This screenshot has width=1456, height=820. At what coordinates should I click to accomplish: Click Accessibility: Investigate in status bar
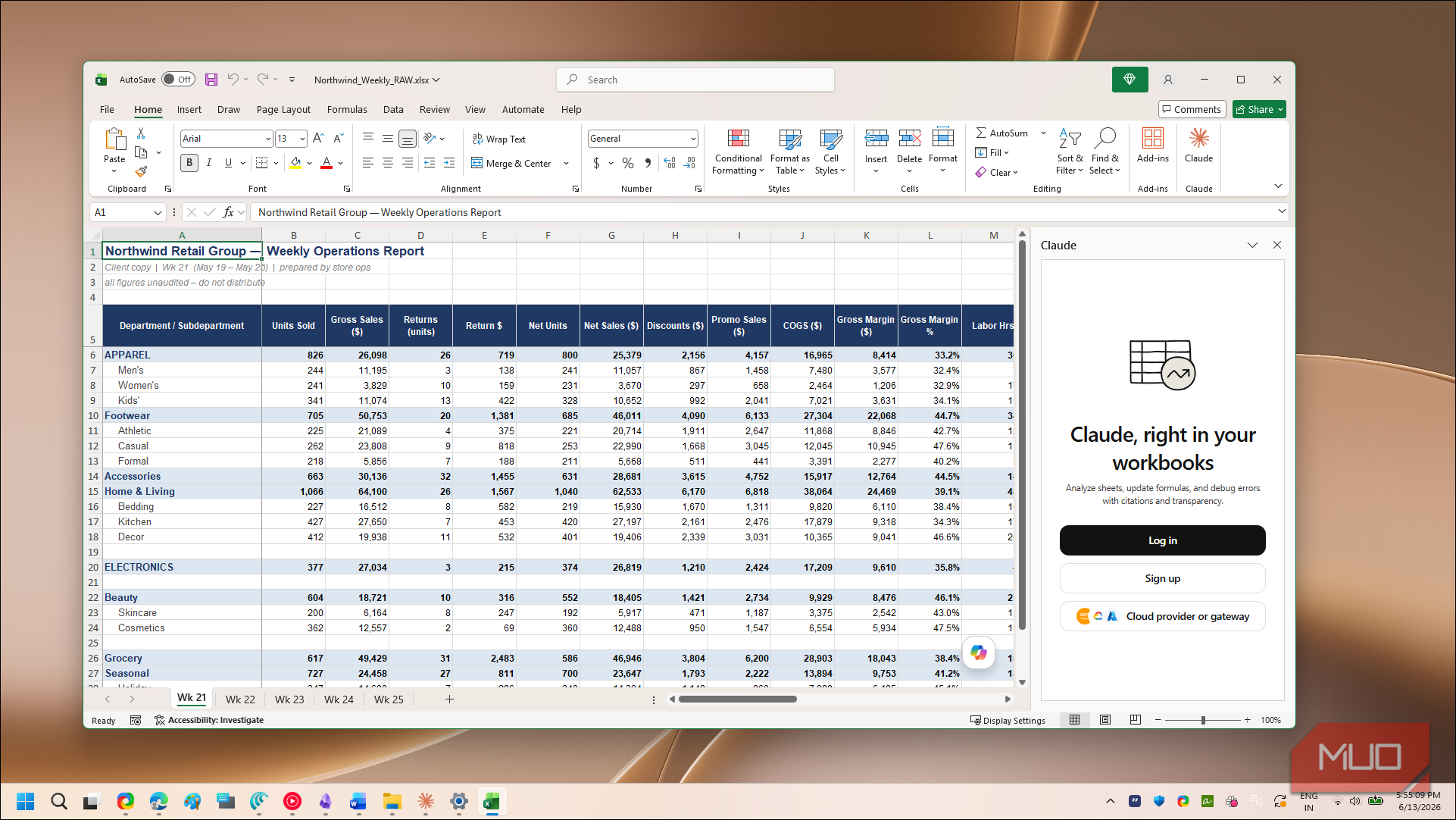click(x=209, y=720)
